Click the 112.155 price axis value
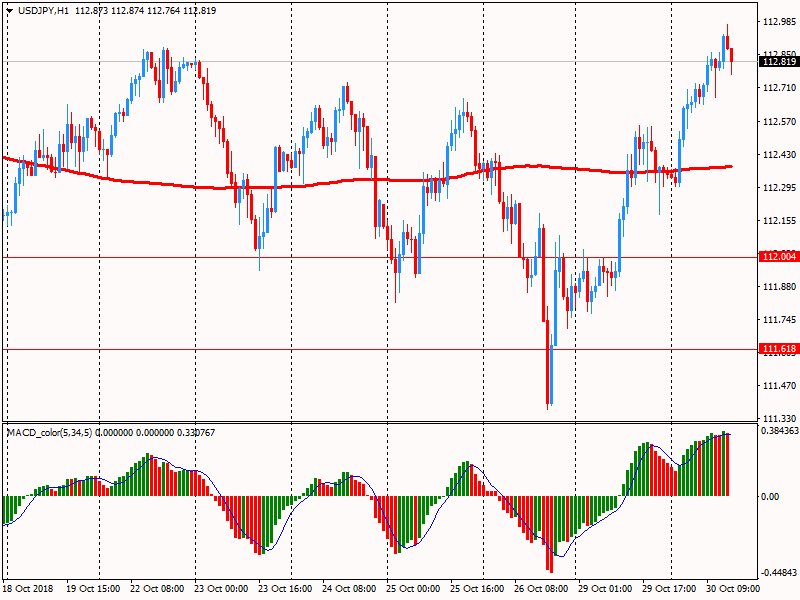800x600 pixels. (779, 221)
